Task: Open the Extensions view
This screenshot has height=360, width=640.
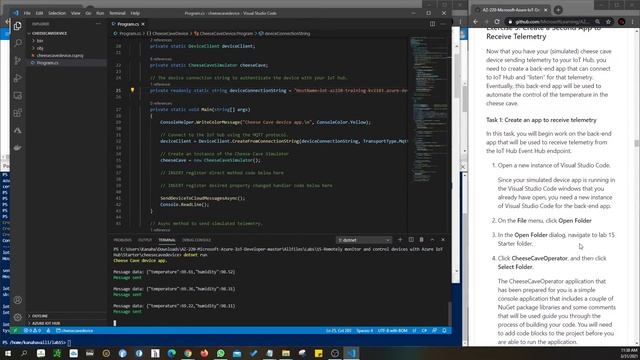Action: pos(18,113)
